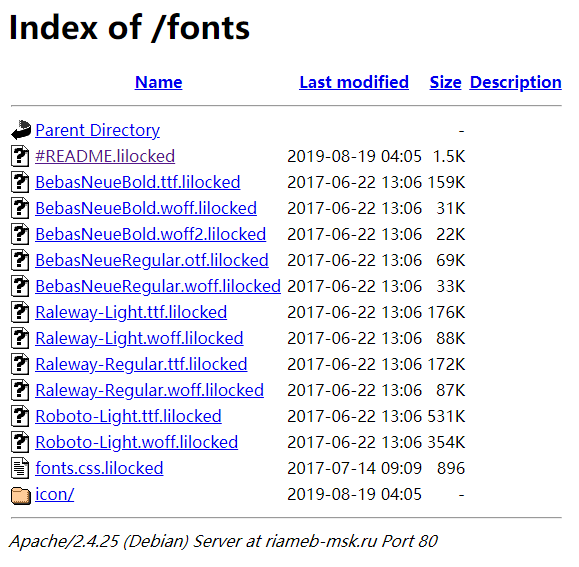Open the #README.lilocked file link

(x=105, y=156)
